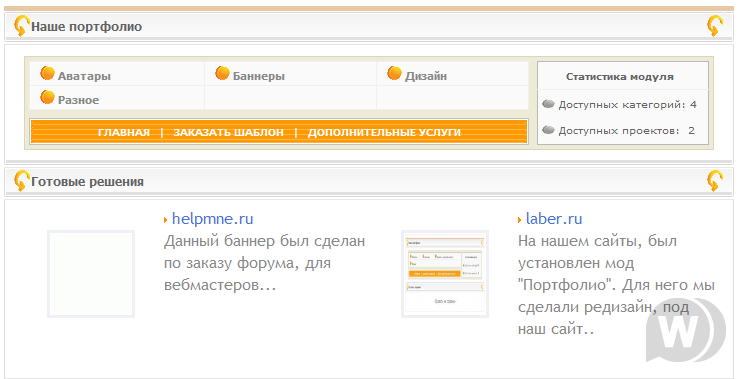This screenshot has width=743, height=379.
Task: Click small orange arrow before laber.ru
Action: pos(519,220)
